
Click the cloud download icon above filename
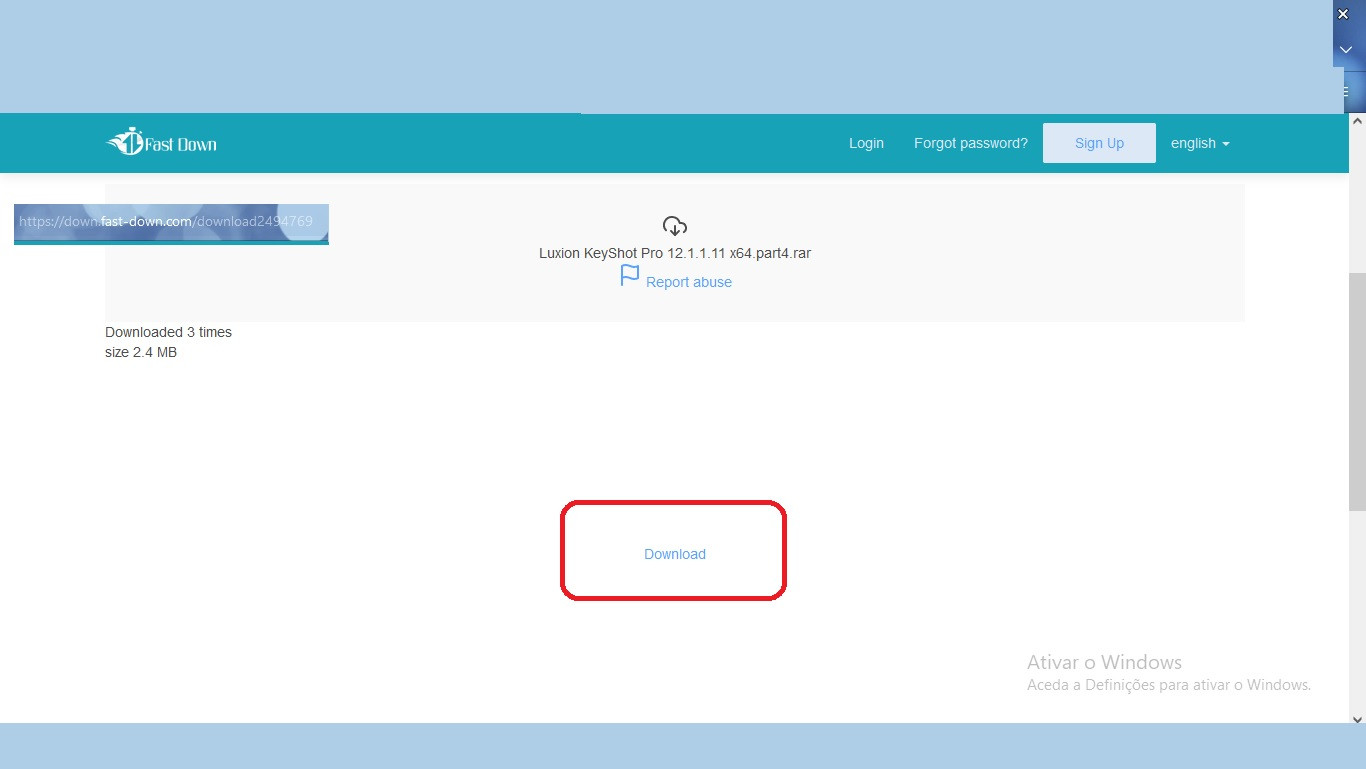coord(675,226)
